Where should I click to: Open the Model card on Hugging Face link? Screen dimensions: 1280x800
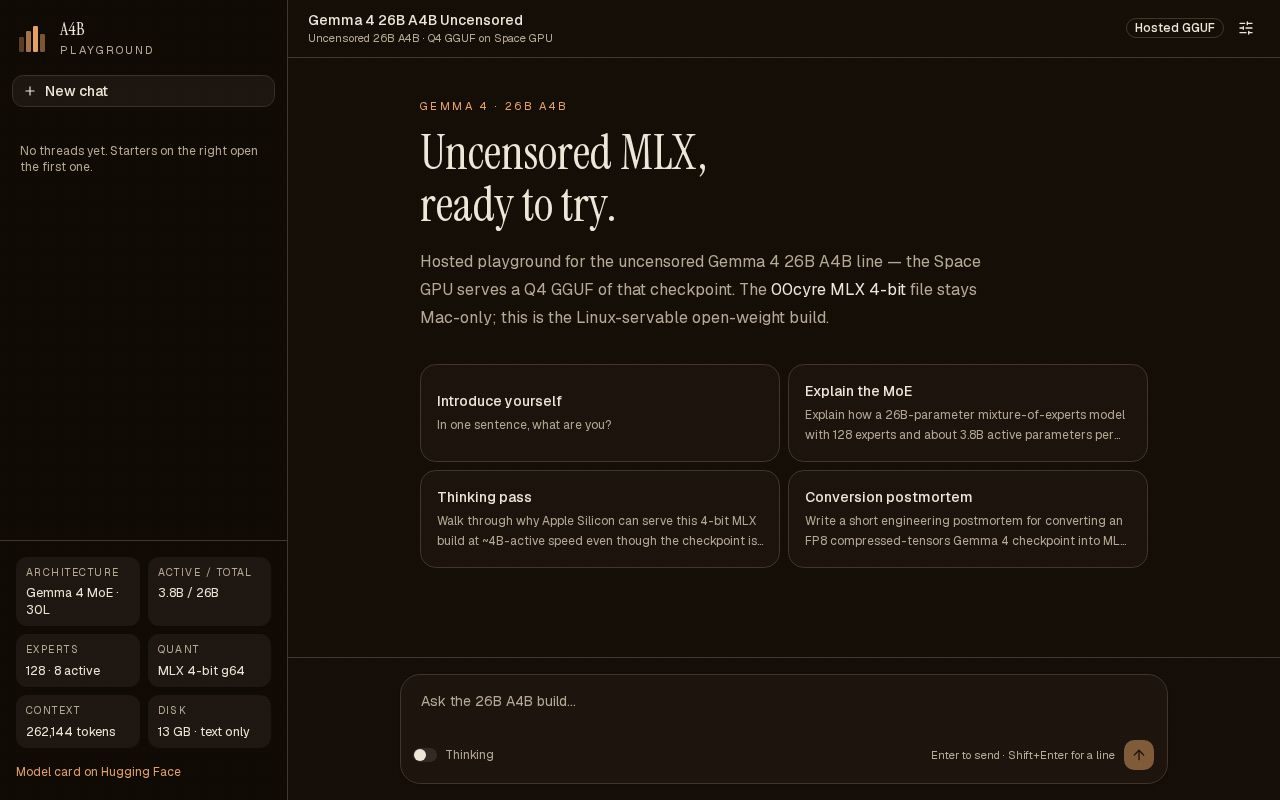coord(98,772)
